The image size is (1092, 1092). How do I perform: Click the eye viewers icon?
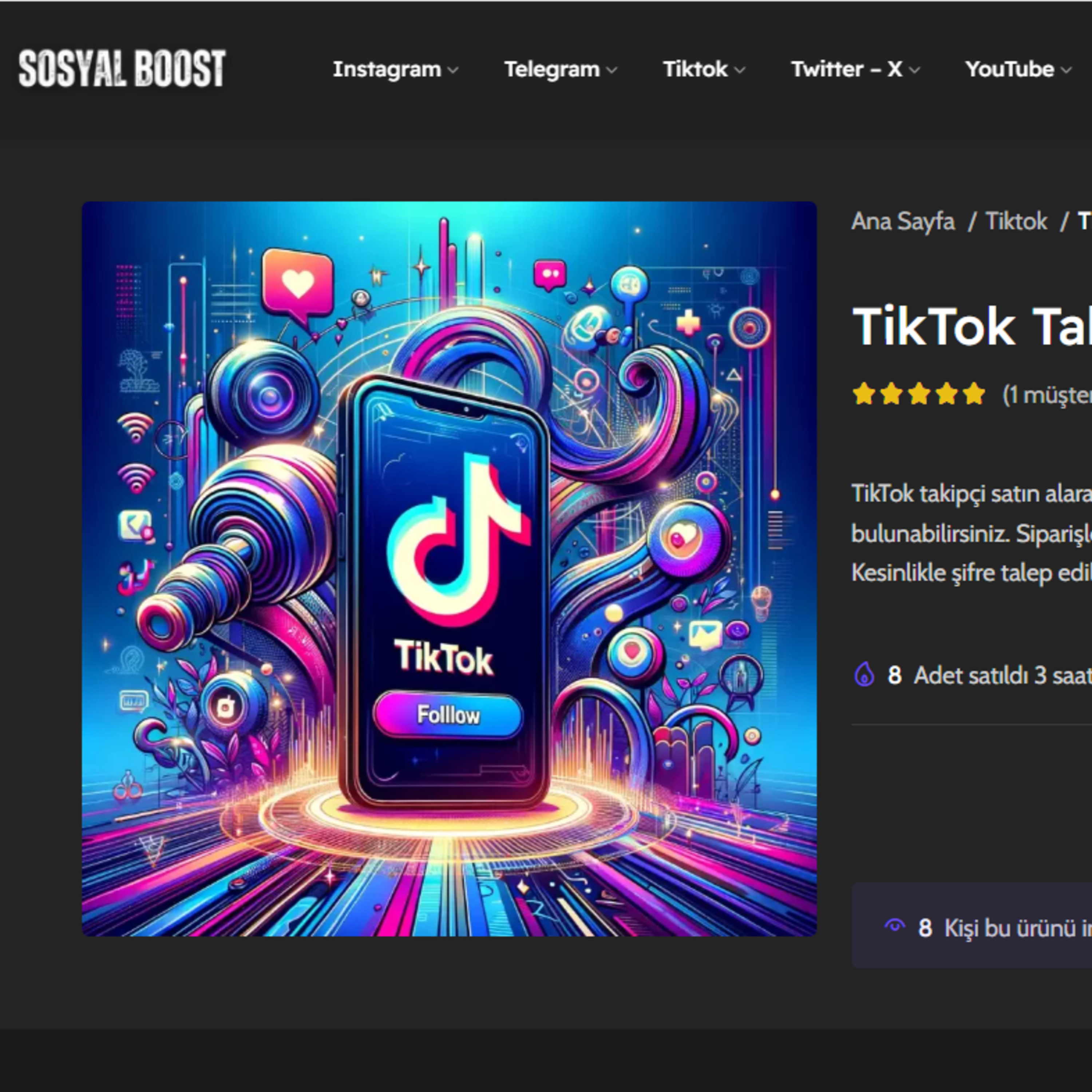click(x=895, y=925)
